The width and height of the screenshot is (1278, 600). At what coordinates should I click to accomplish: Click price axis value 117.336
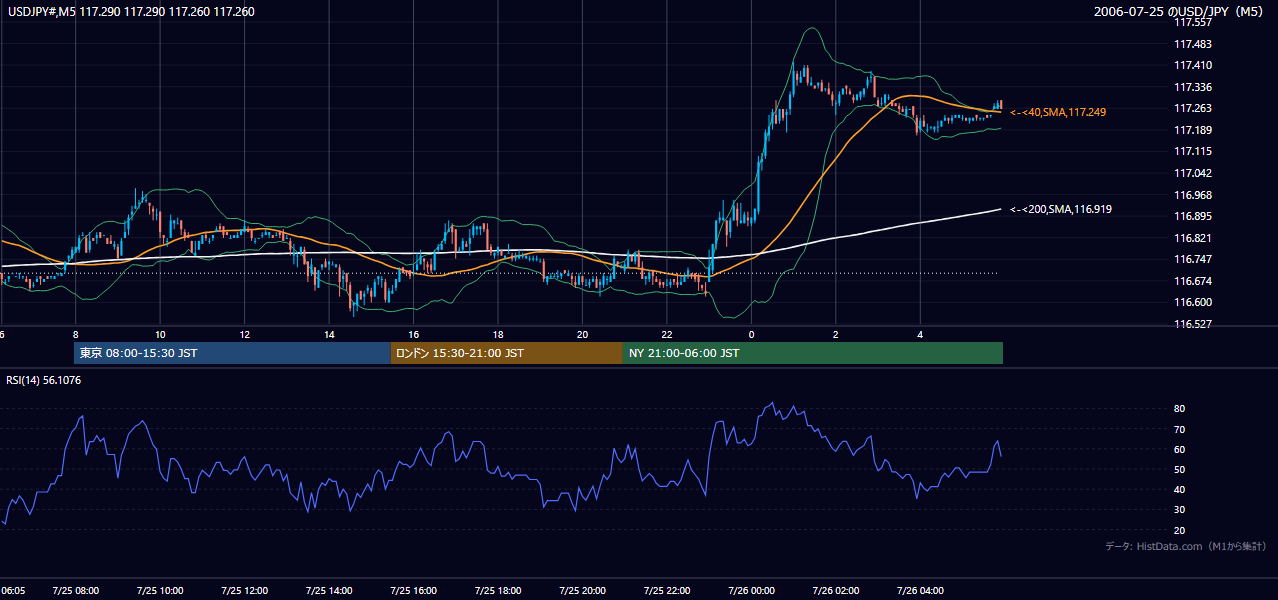click(1193, 87)
